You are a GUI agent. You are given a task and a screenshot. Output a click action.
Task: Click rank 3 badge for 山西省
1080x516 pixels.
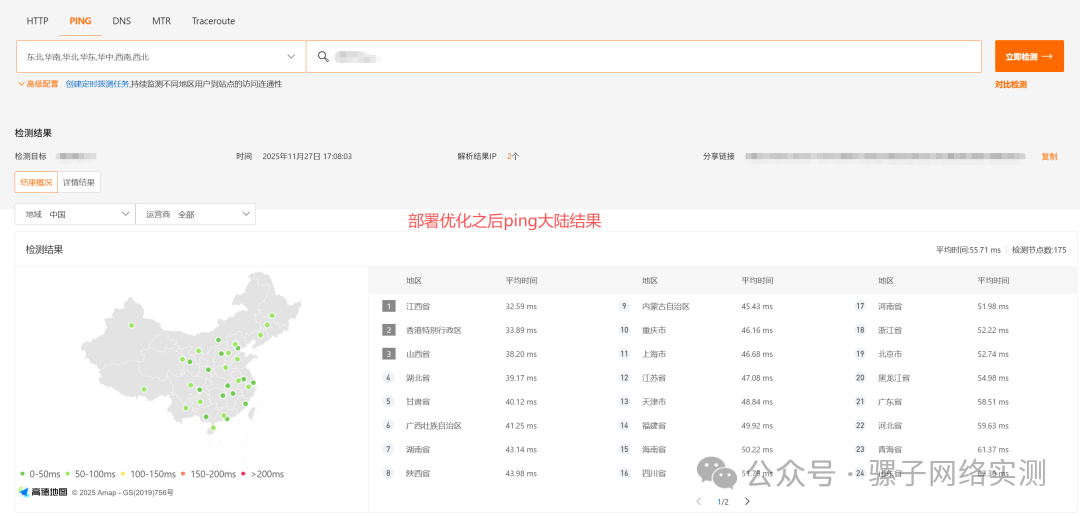(388, 353)
